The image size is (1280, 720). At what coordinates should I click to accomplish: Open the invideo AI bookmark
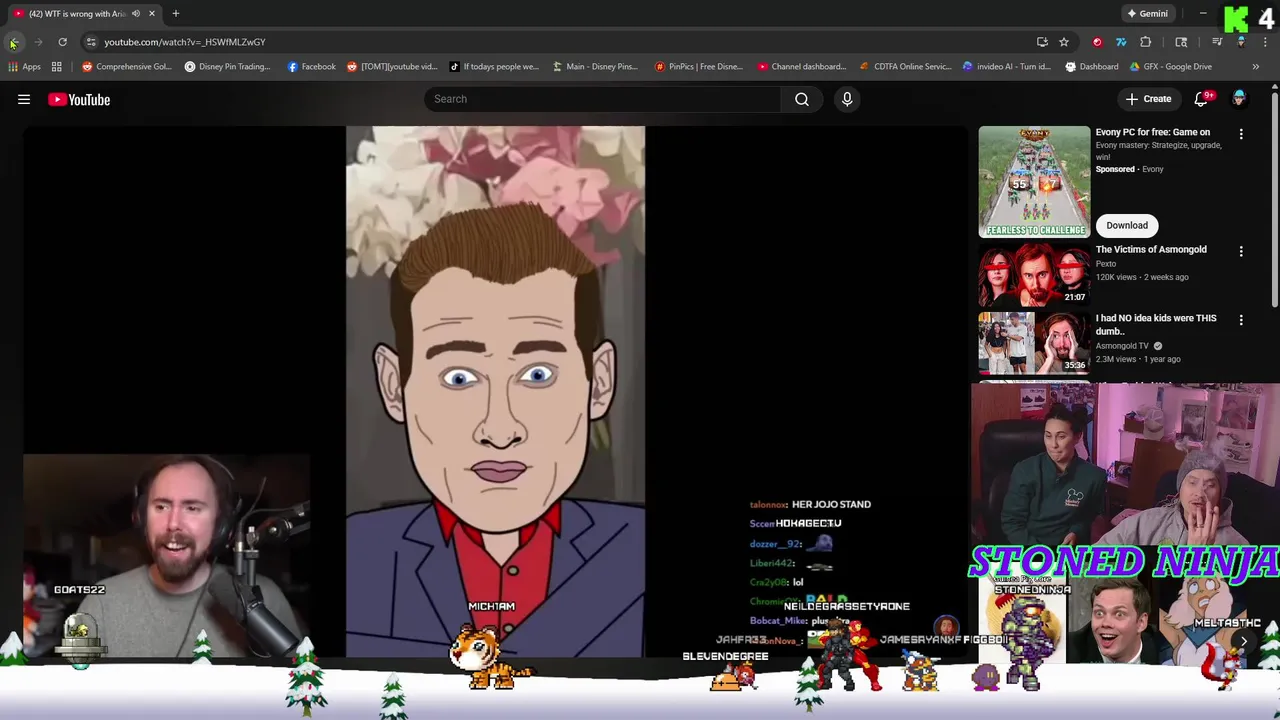click(1007, 67)
